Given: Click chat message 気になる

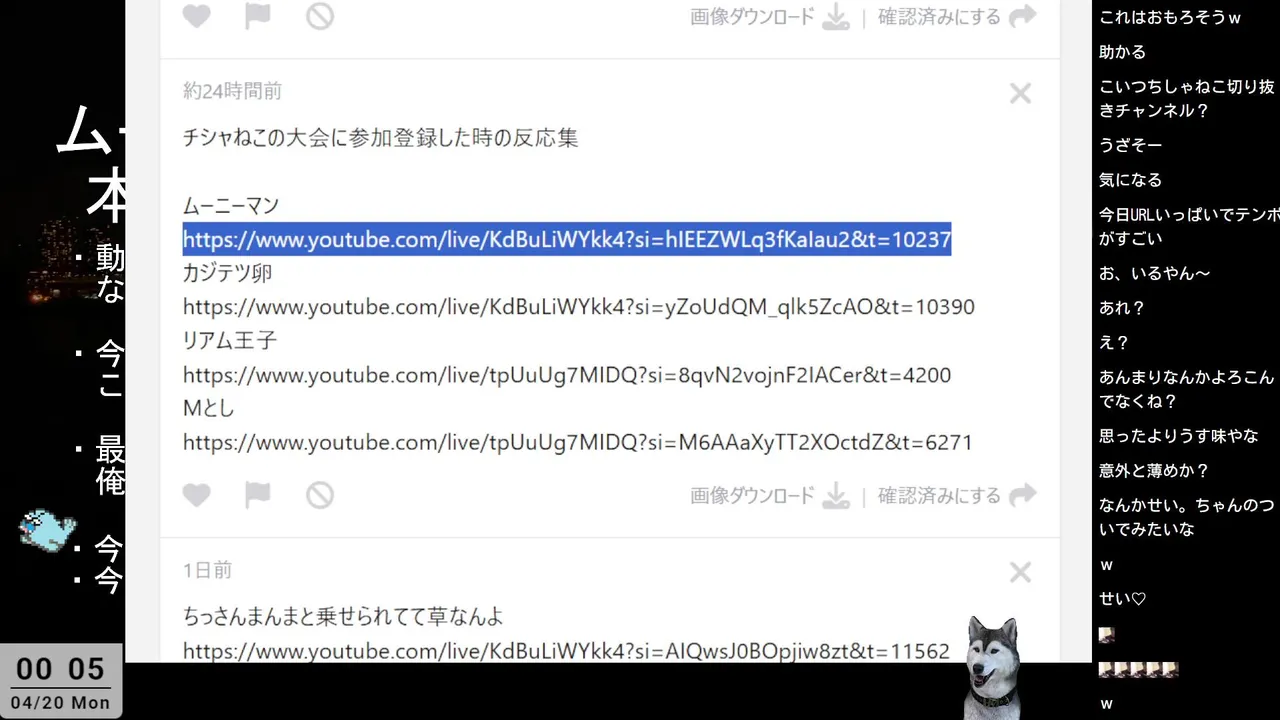Looking at the screenshot, I should (x=1130, y=180).
